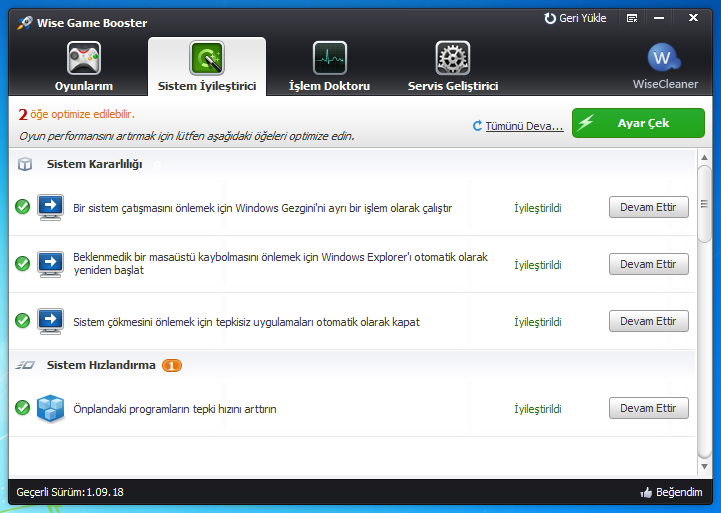
Task: Open the menu icon next to Geri Yükle
Action: 632,18
